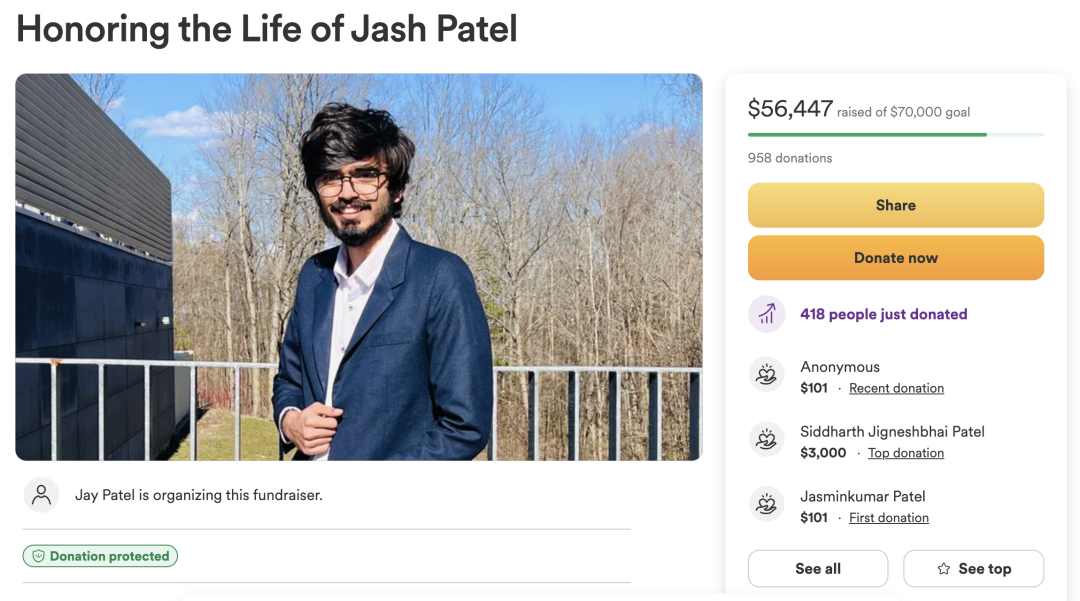This screenshot has height=601, width=1080.
Task: Follow the Top donation link
Action: (x=906, y=453)
